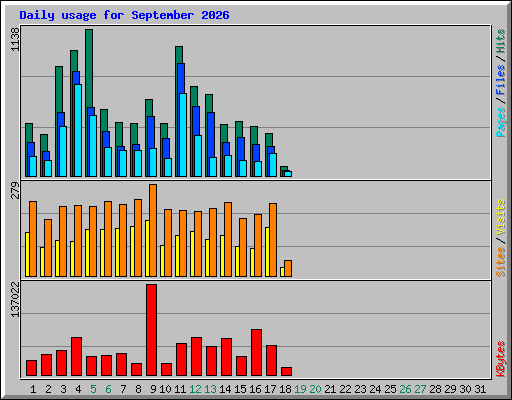Image resolution: width=512 pixels, height=400 pixels.
Task: Click the 279 y-axis label
Action: tap(15, 190)
